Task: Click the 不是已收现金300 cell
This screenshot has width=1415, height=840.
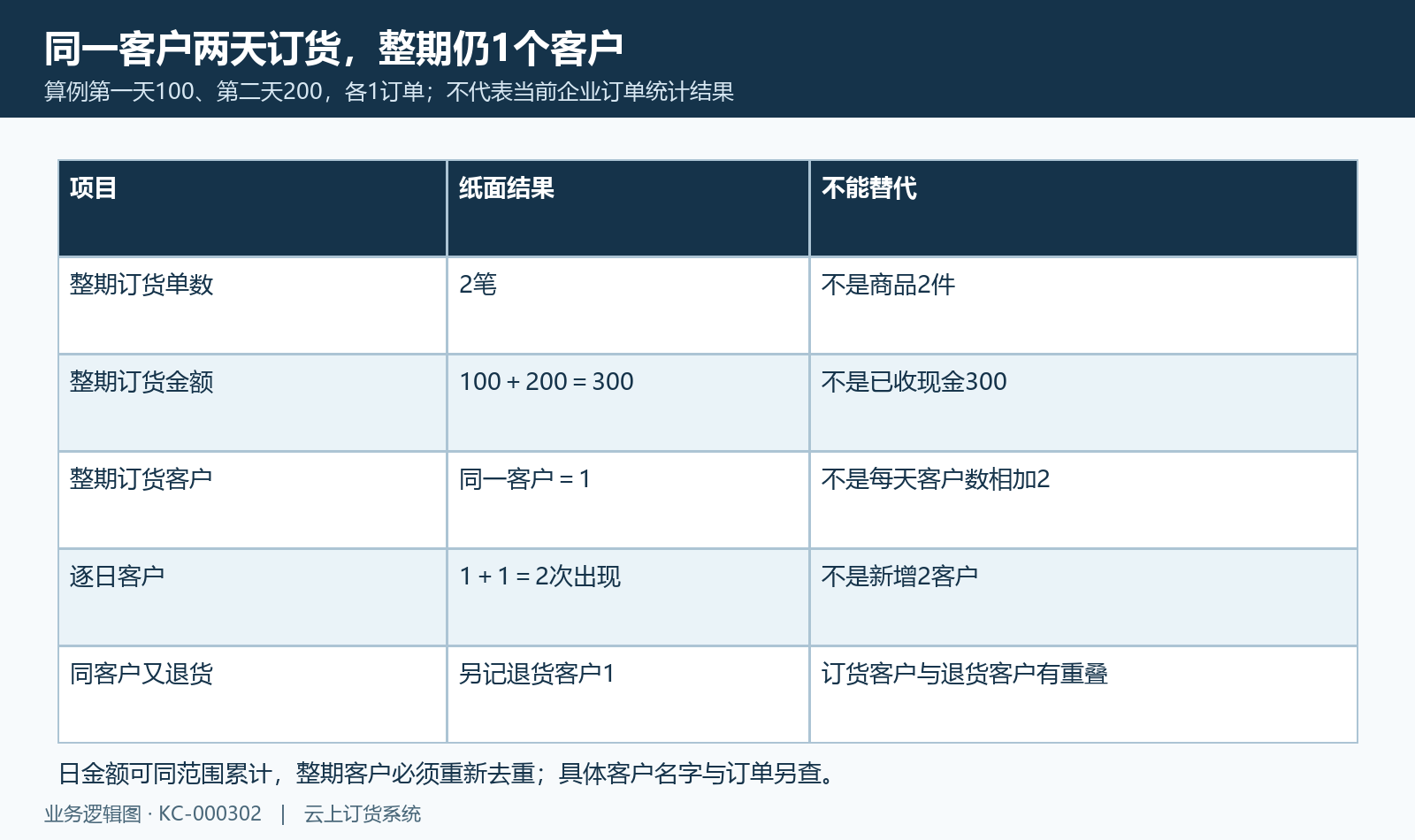Action: tap(1083, 403)
